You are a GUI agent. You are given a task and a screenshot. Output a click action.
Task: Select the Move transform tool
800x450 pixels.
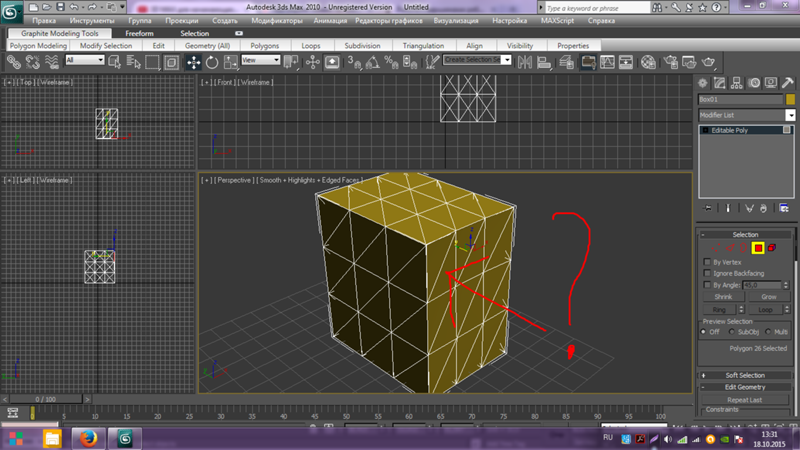193,62
